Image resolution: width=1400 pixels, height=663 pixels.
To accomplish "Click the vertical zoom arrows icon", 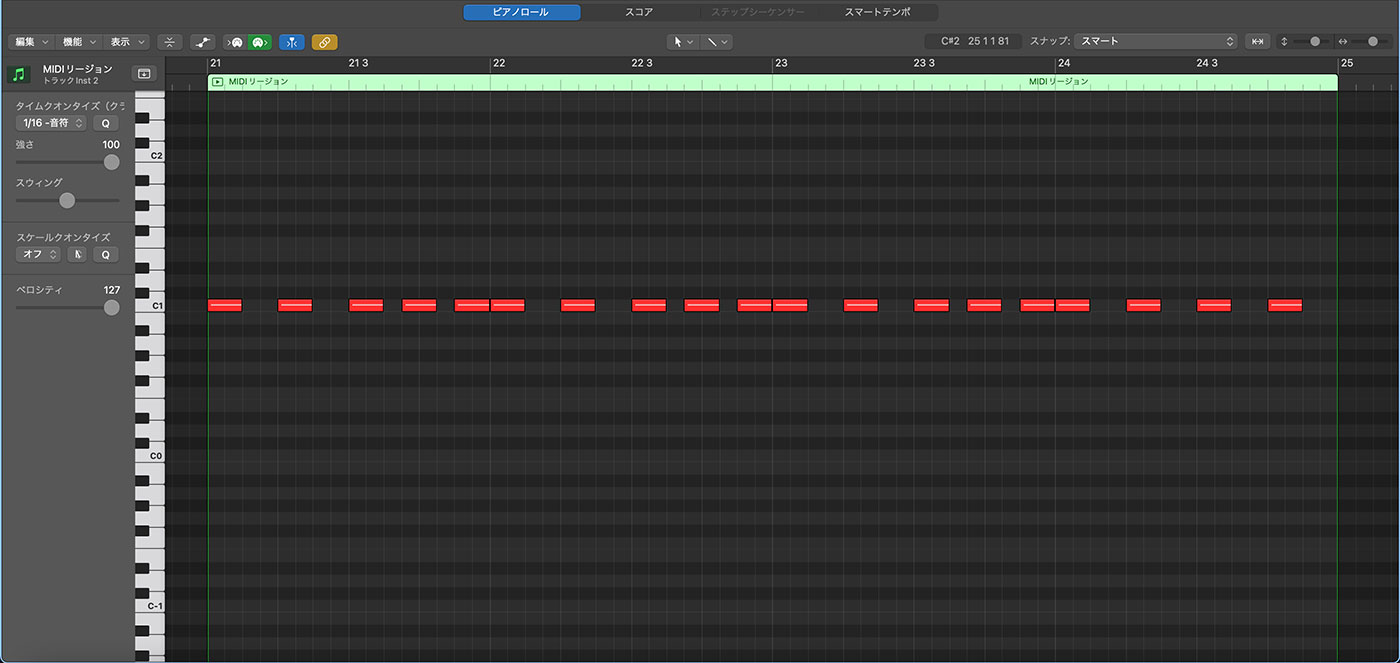I will click(x=1284, y=41).
